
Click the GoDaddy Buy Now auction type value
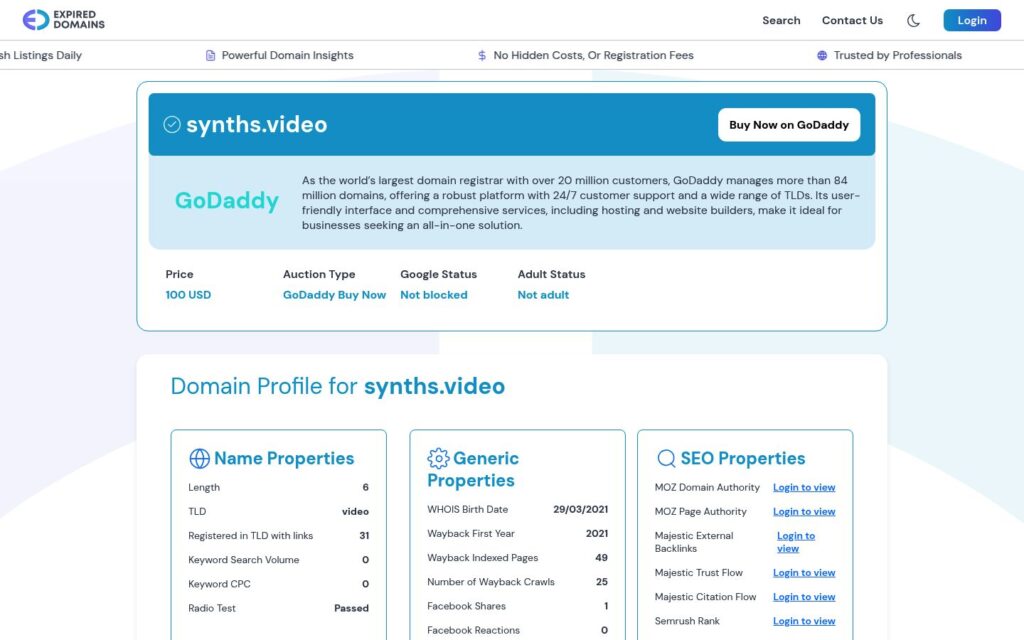[x=334, y=295]
